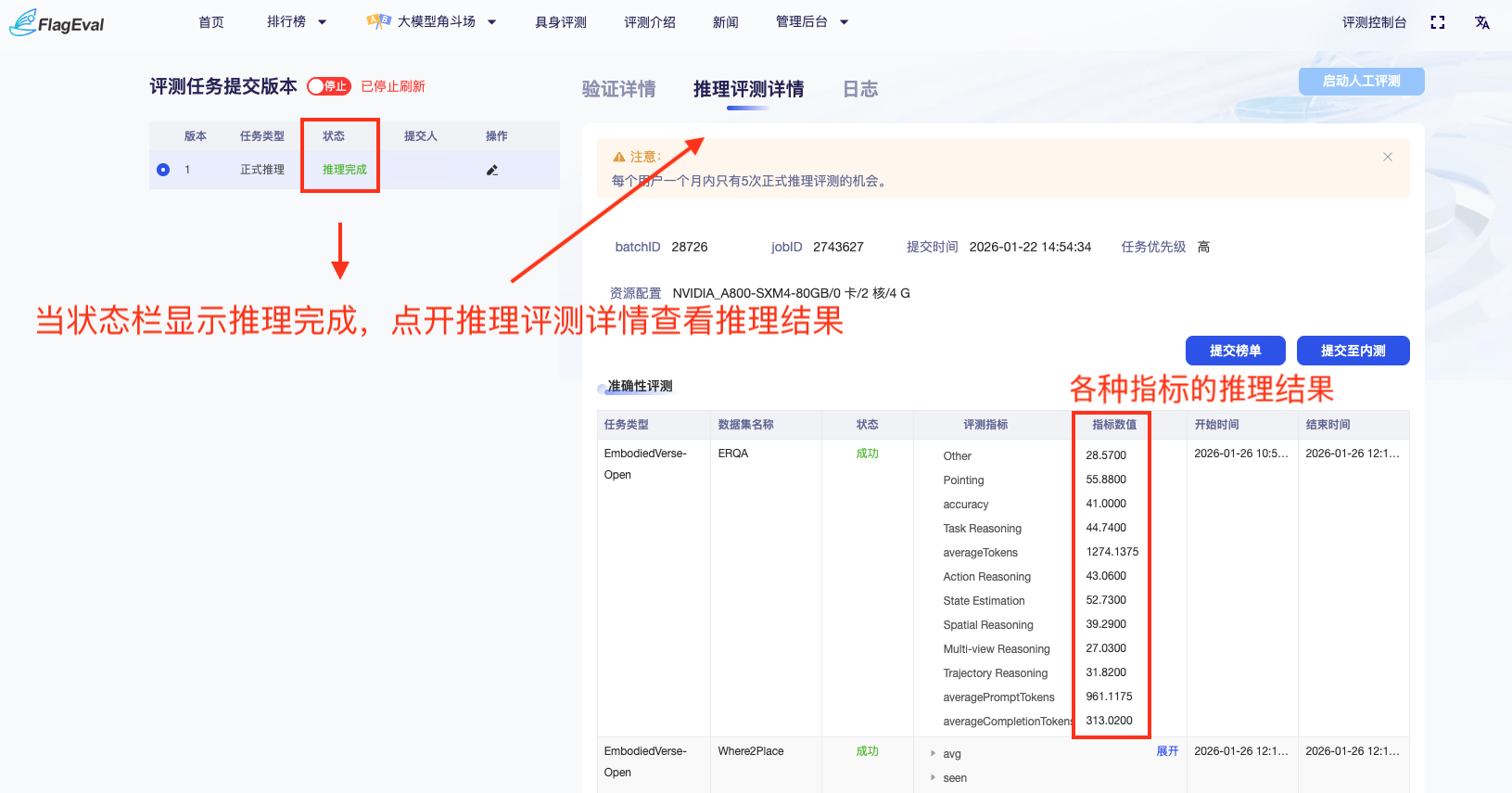Expand the avg metric row

[x=933, y=754]
